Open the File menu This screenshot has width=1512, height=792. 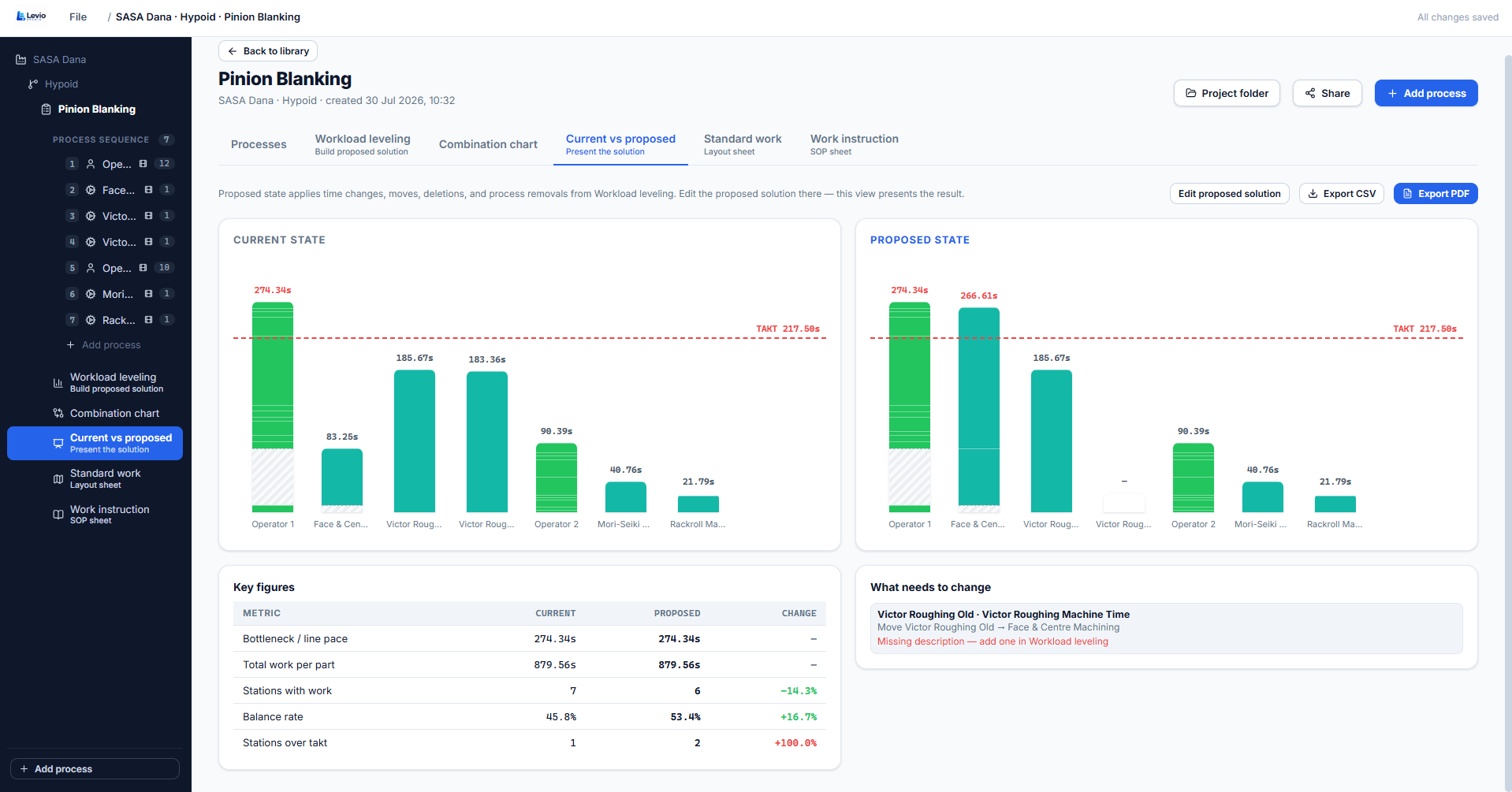click(78, 17)
